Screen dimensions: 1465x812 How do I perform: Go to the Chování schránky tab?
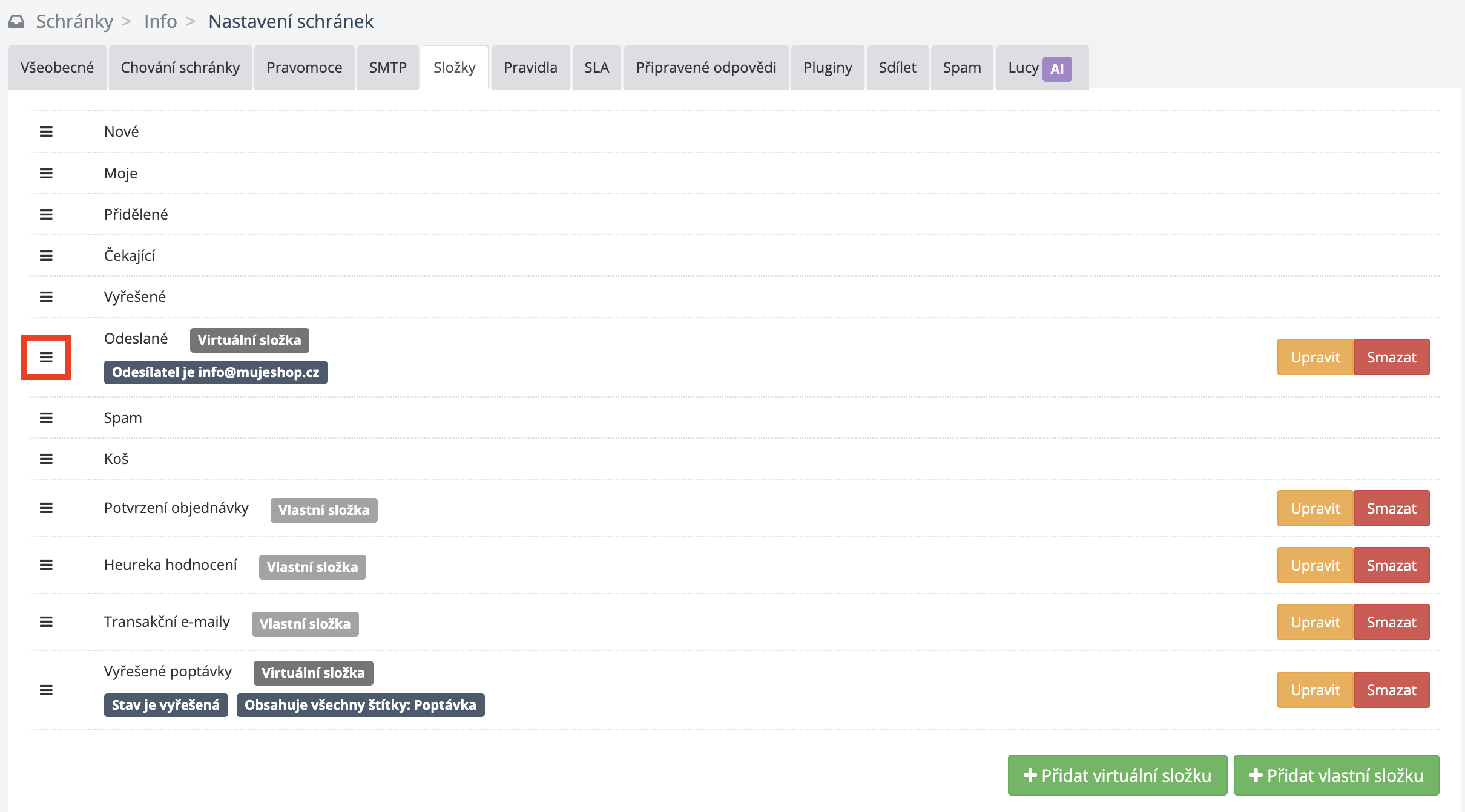coord(180,67)
